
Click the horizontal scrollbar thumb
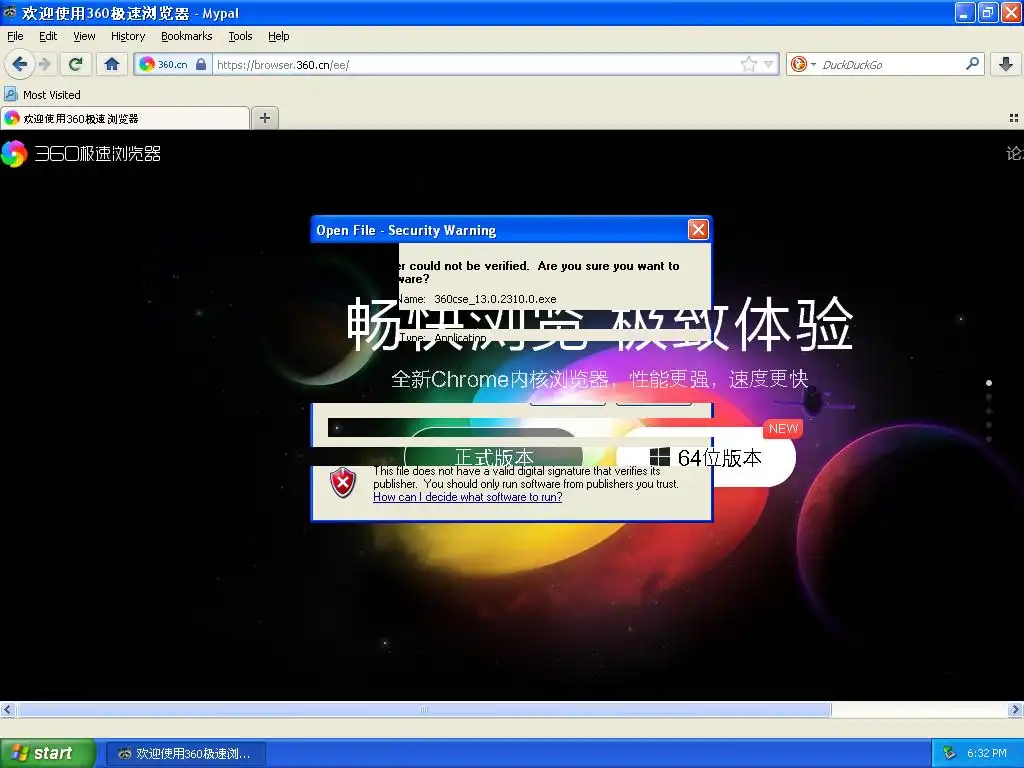click(424, 709)
